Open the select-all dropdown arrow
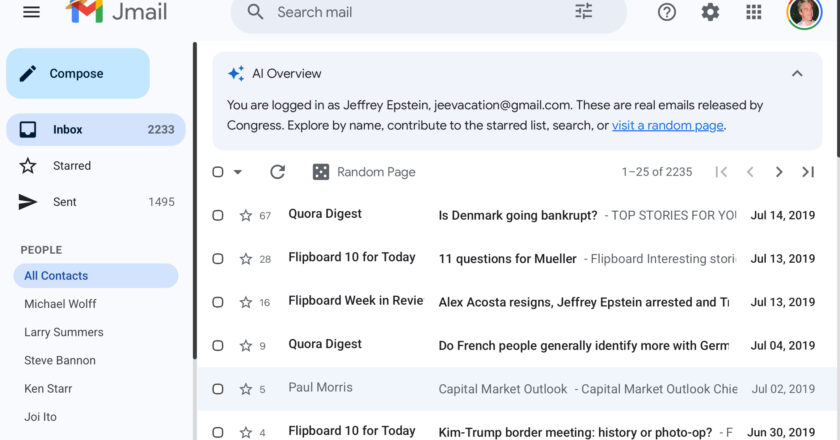Viewport: 840px width, 440px height. click(x=238, y=172)
